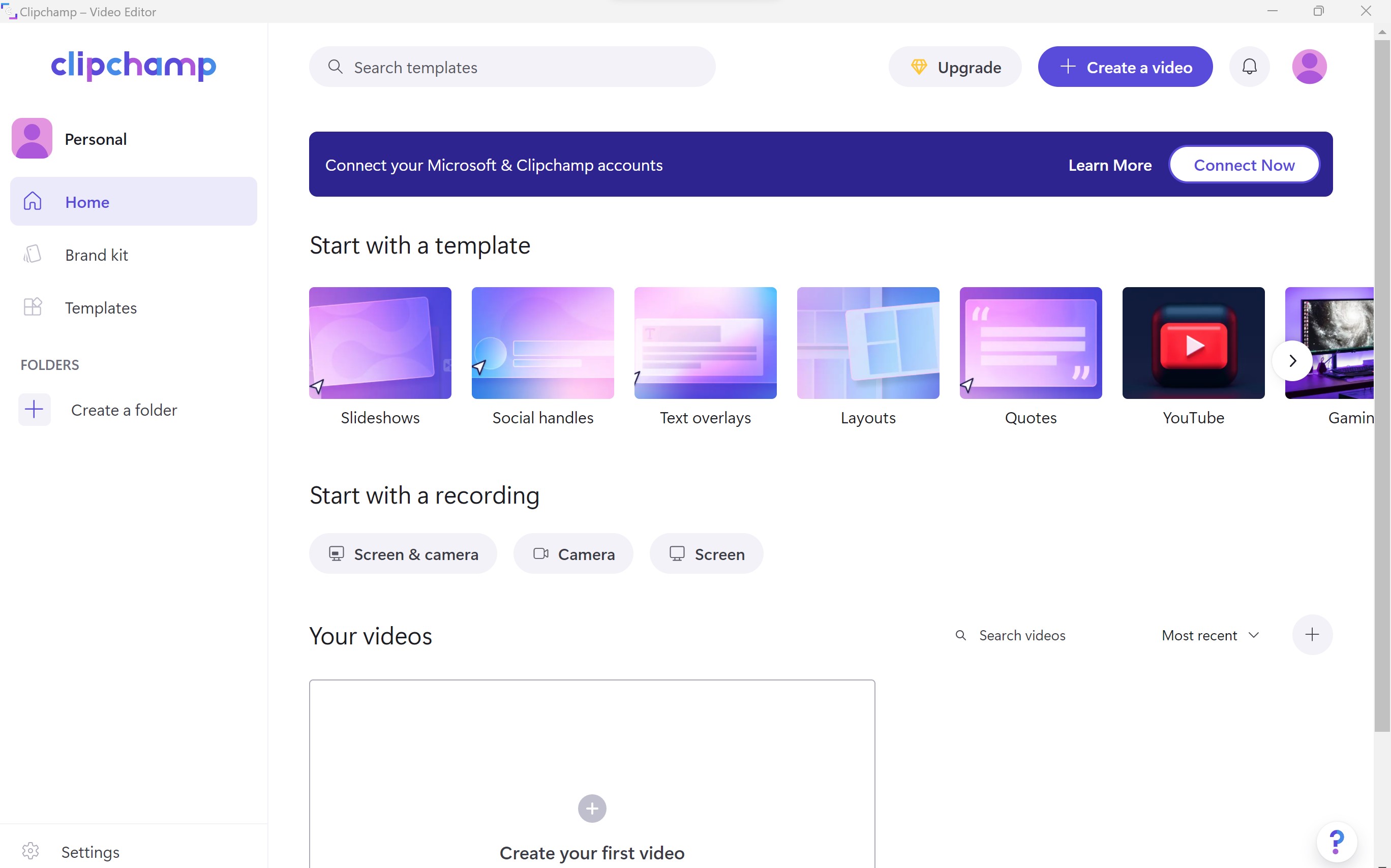This screenshot has height=868, width=1391.
Task: Open the profile avatar menu
Action: 1309,67
